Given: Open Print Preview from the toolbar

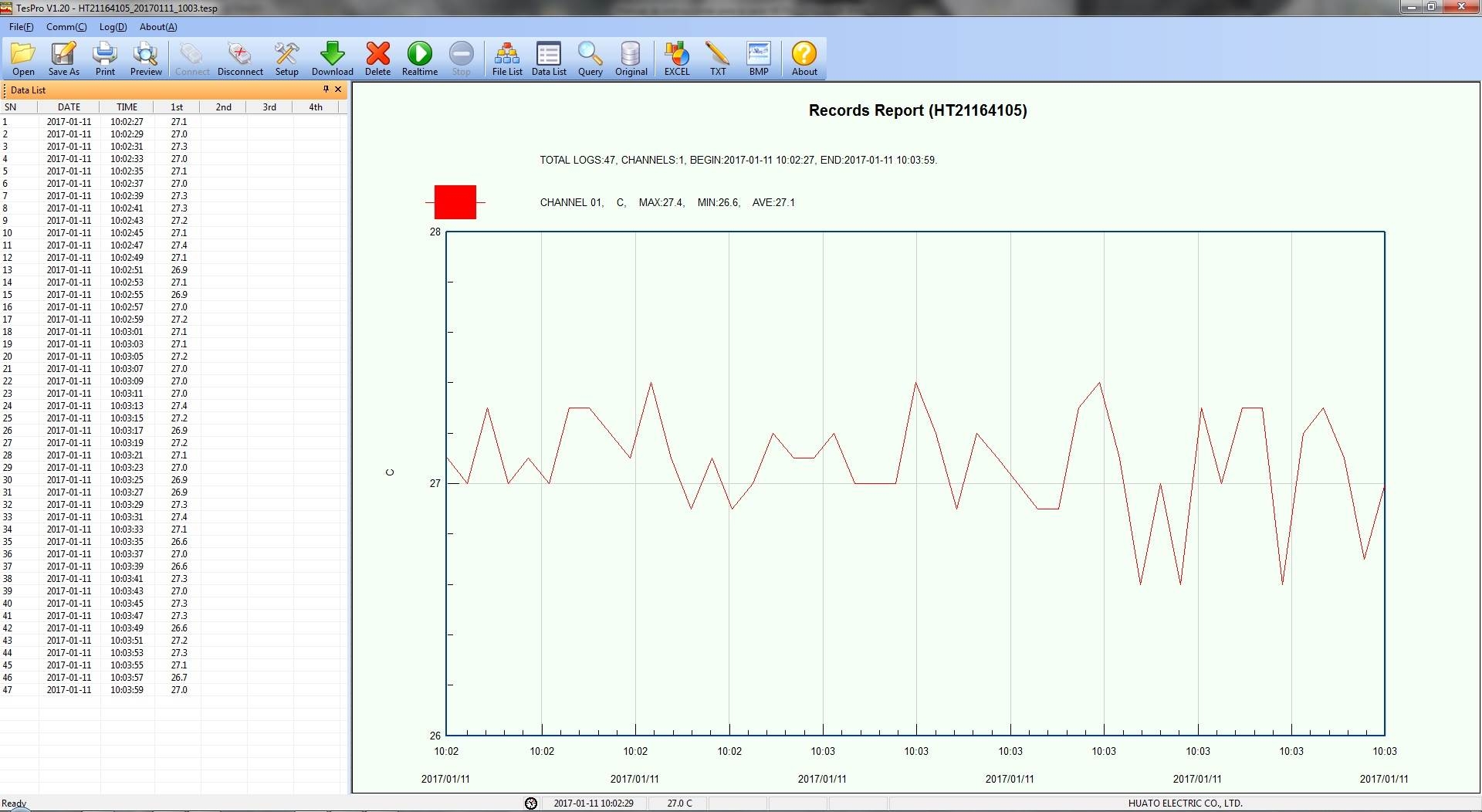Looking at the screenshot, I should (x=145, y=59).
